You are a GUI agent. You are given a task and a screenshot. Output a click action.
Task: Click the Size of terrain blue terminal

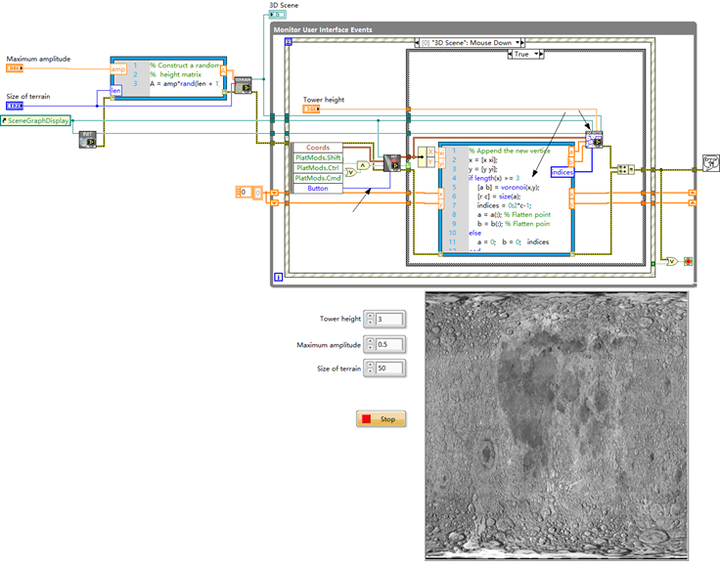tap(14, 106)
